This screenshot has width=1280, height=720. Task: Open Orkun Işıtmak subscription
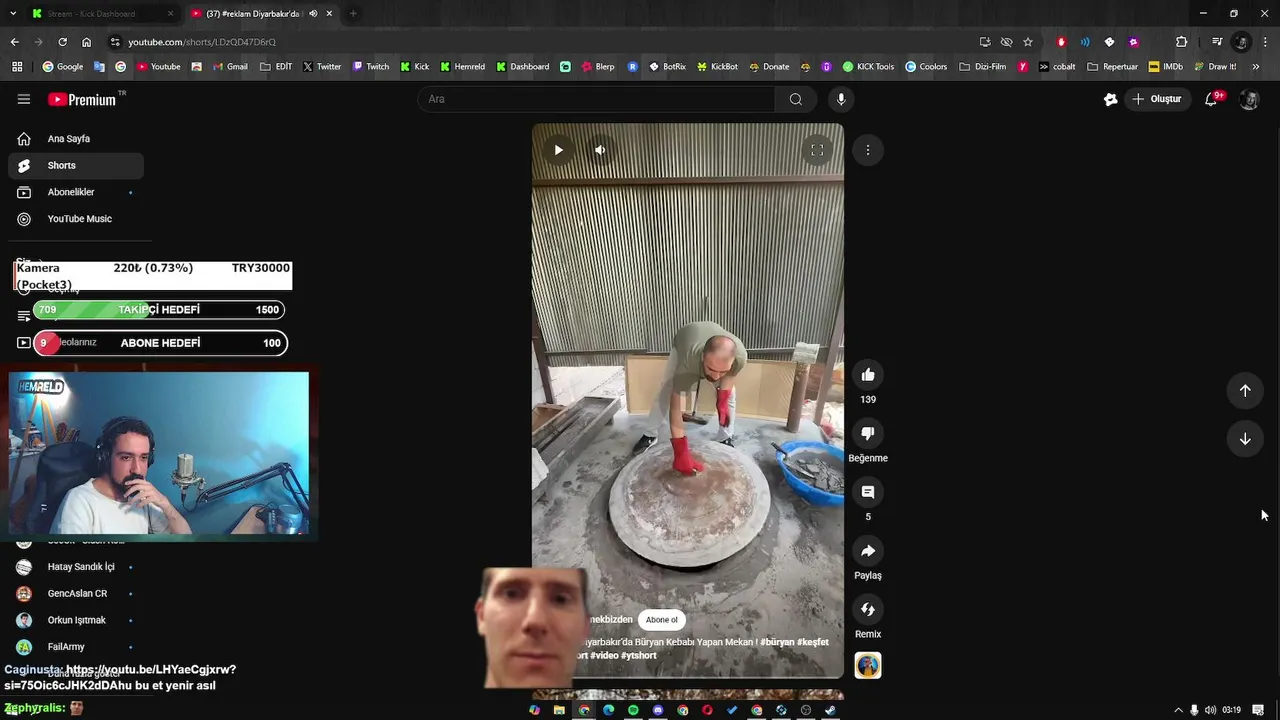pyautogui.click(x=76, y=620)
